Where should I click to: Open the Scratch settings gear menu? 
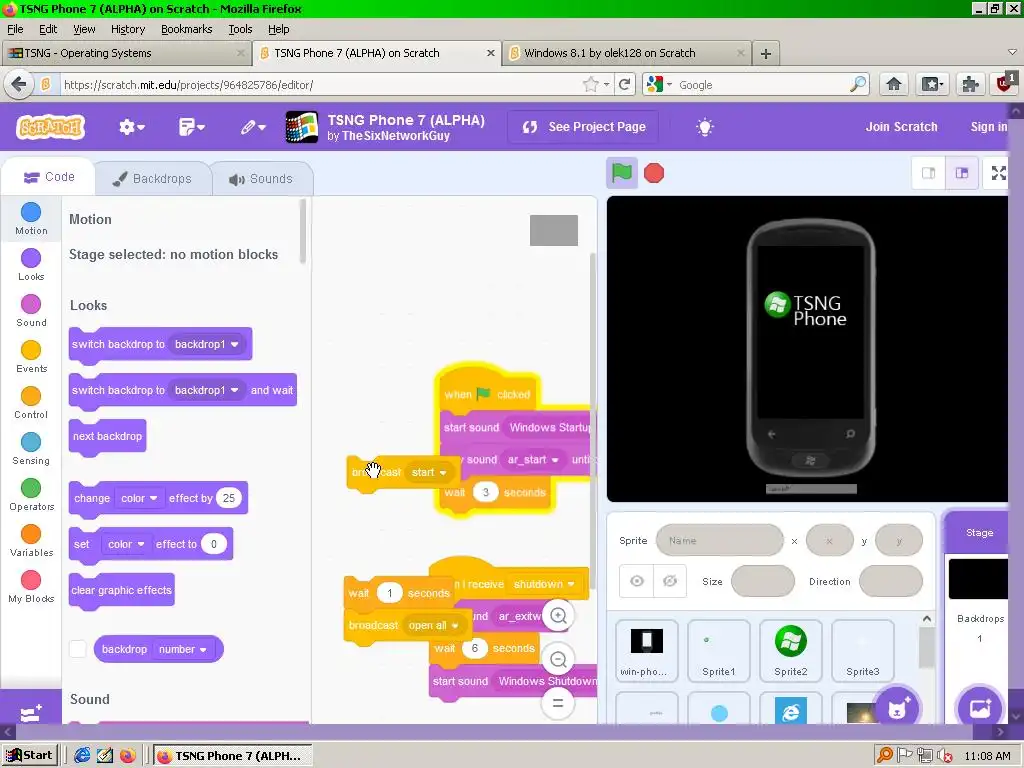[131, 127]
